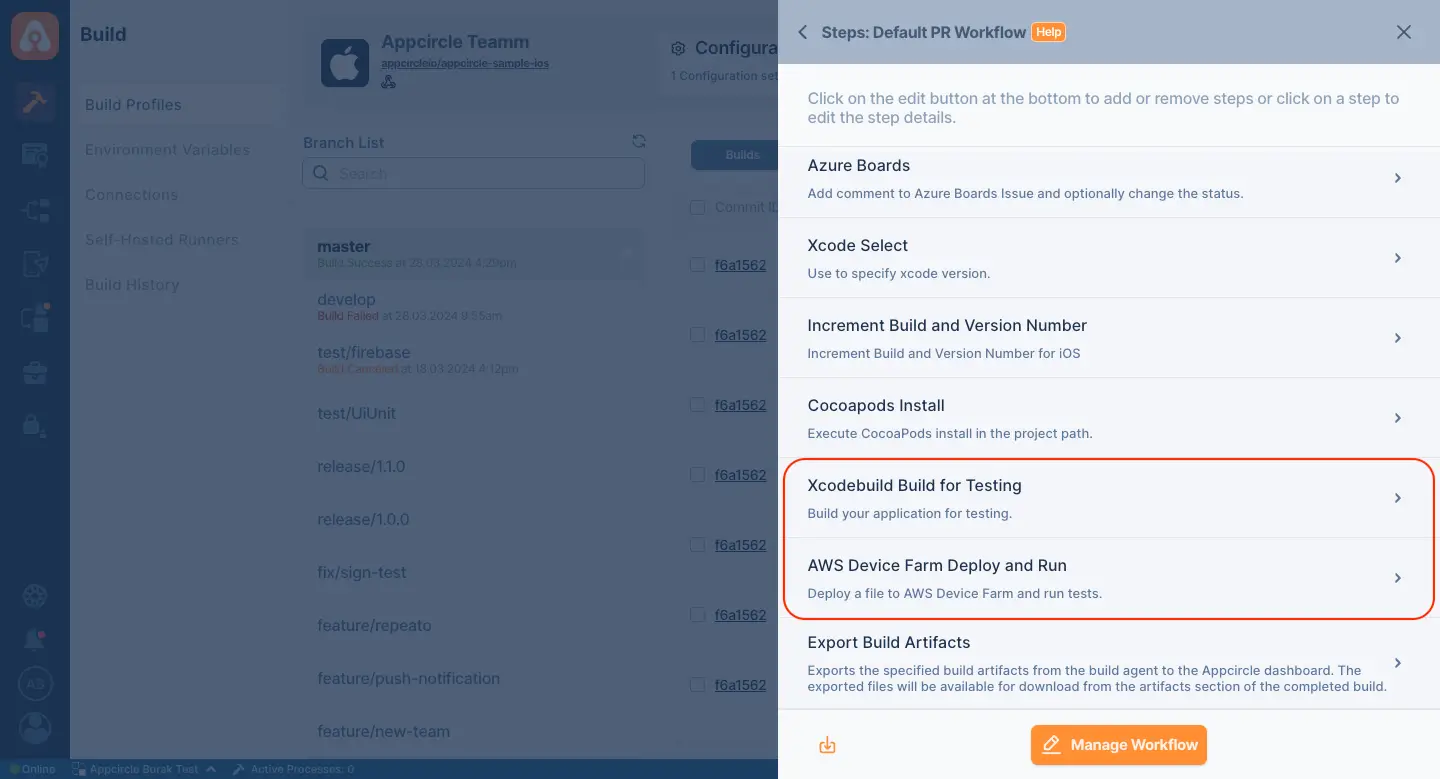Image resolution: width=1440 pixels, height=779 pixels.
Task: Click the branch Search input field
Action: click(x=474, y=173)
